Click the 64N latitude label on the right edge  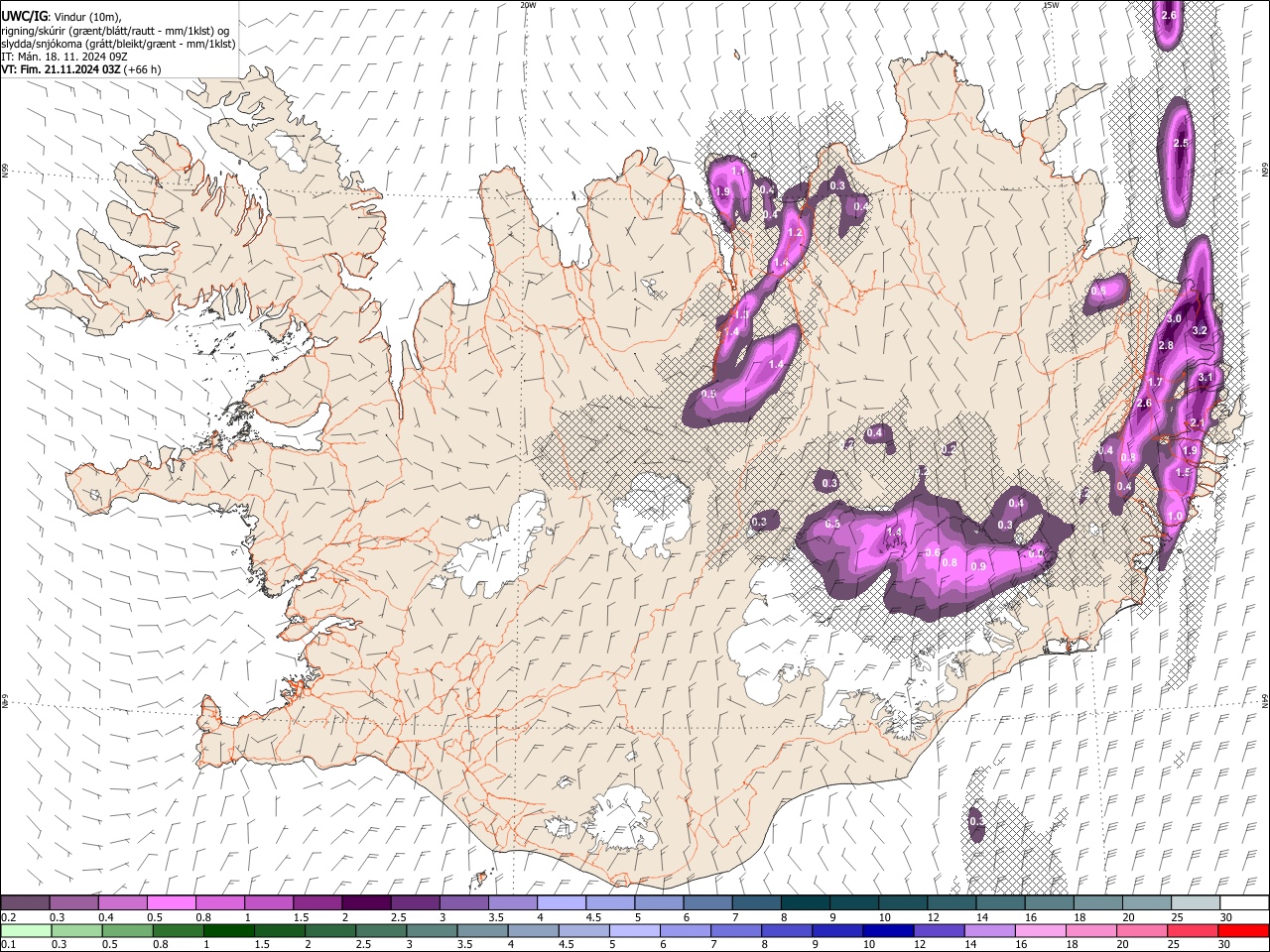pyautogui.click(x=1266, y=700)
